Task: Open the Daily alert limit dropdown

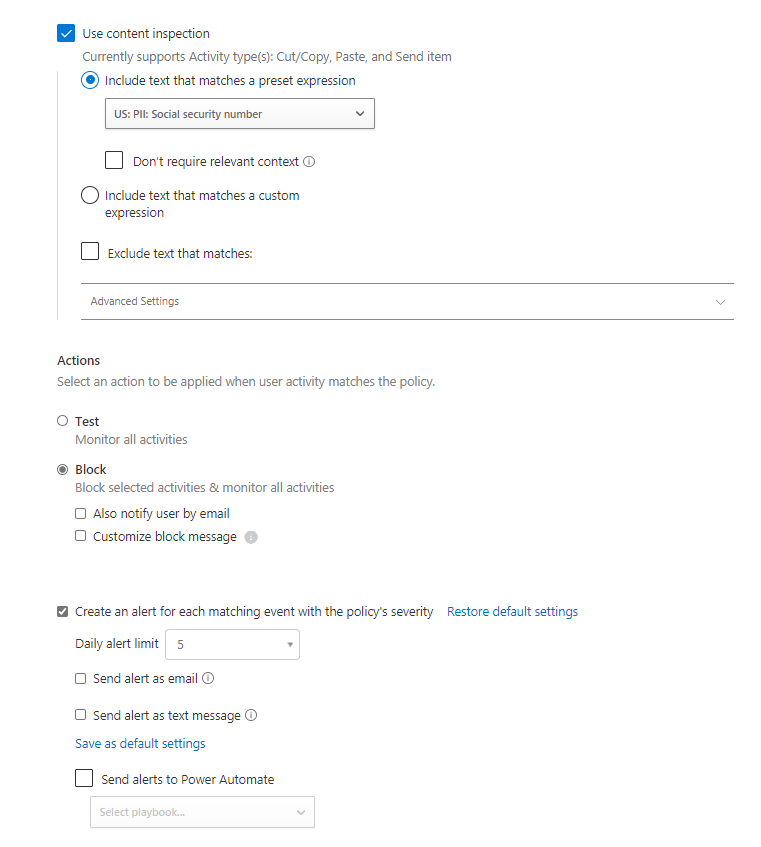Action: coord(232,644)
